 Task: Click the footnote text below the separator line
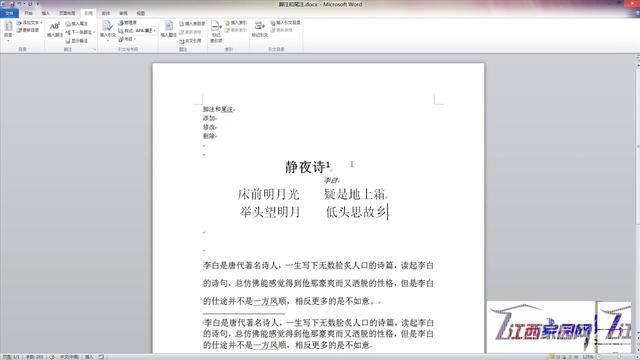(318, 334)
